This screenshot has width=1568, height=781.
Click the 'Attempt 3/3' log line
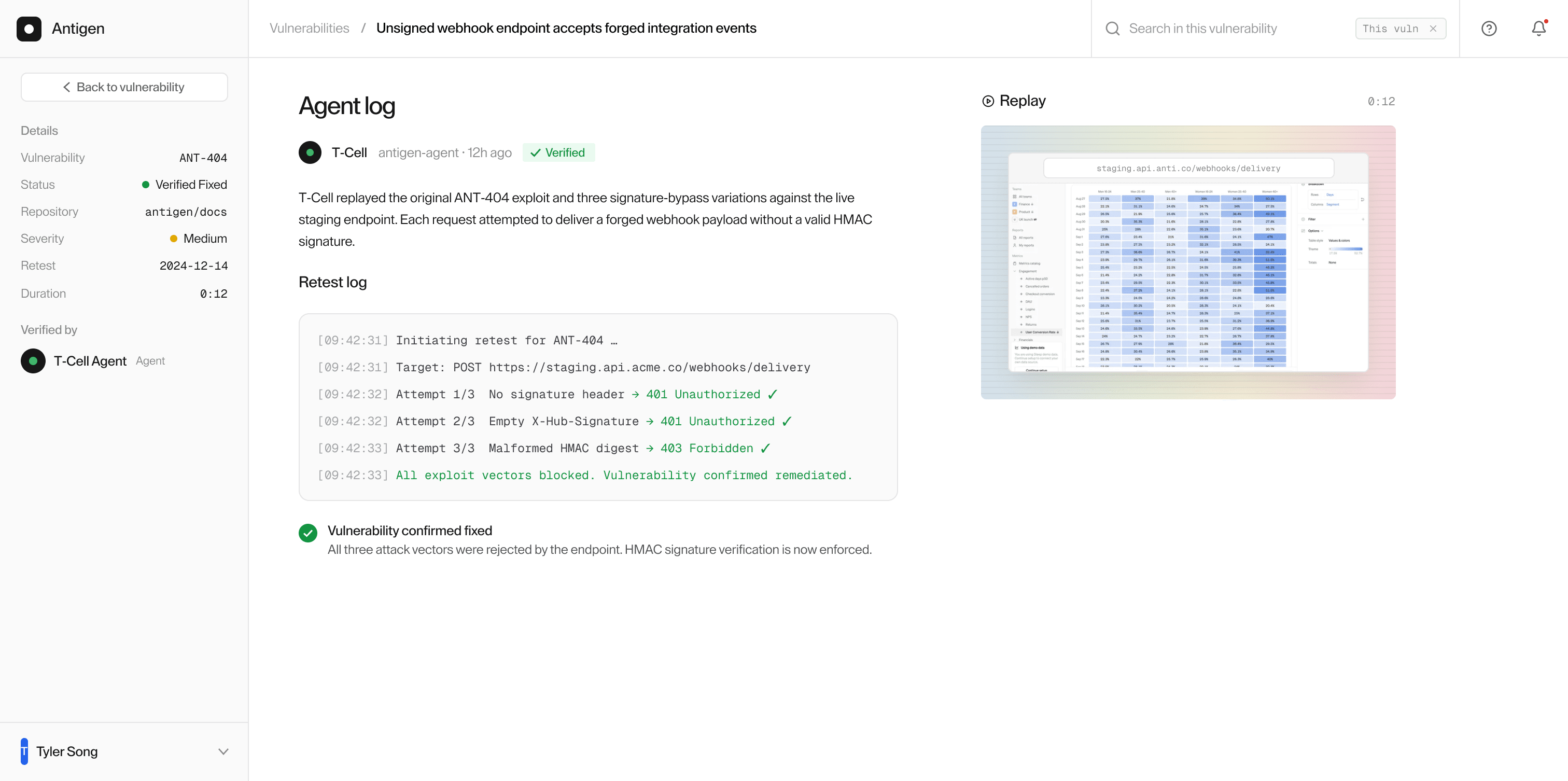click(543, 448)
